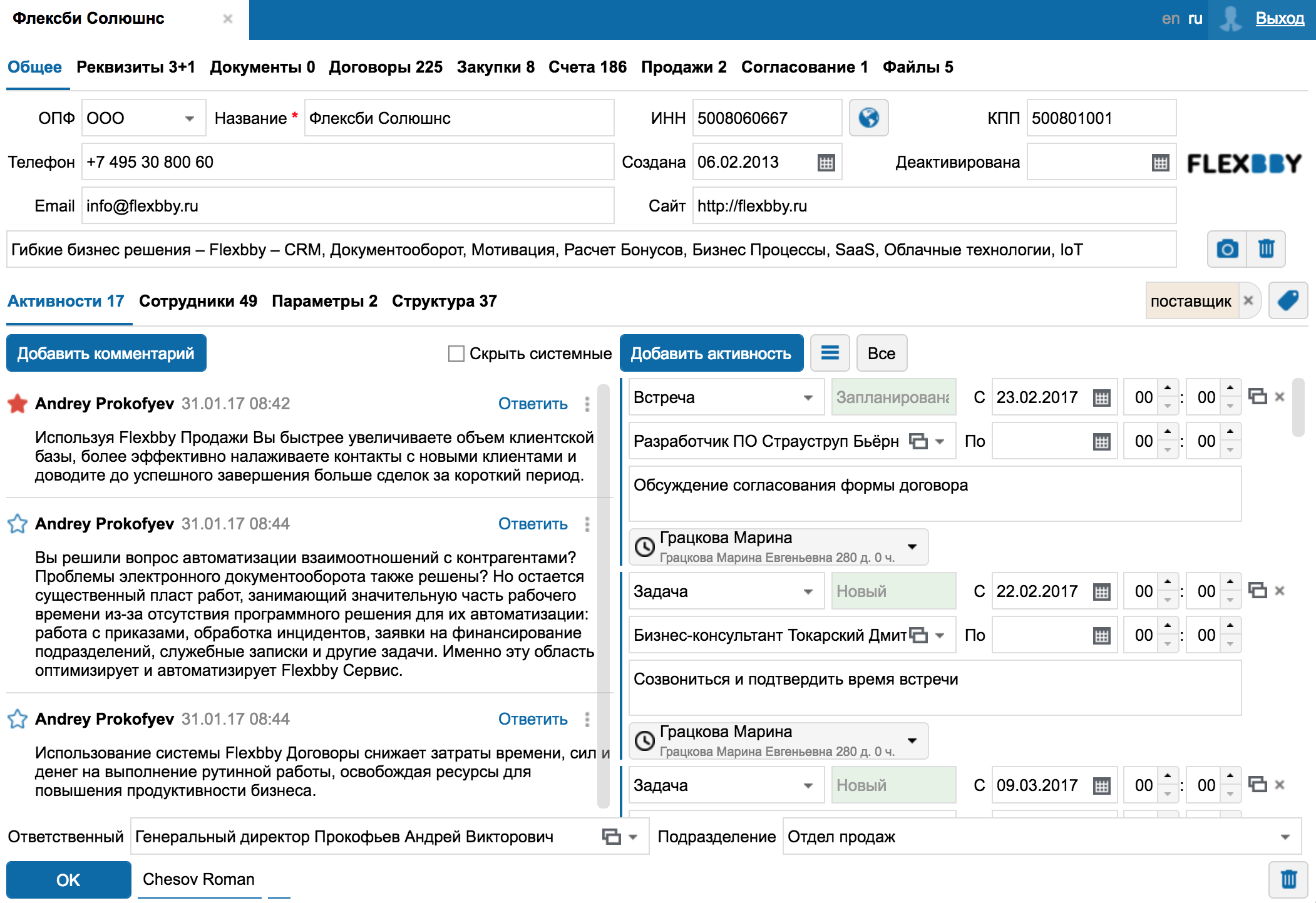Screen dimensions: 1316x903
Task: Unstar the red-starred Andrey Prokofyev comment
Action: click(18, 404)
